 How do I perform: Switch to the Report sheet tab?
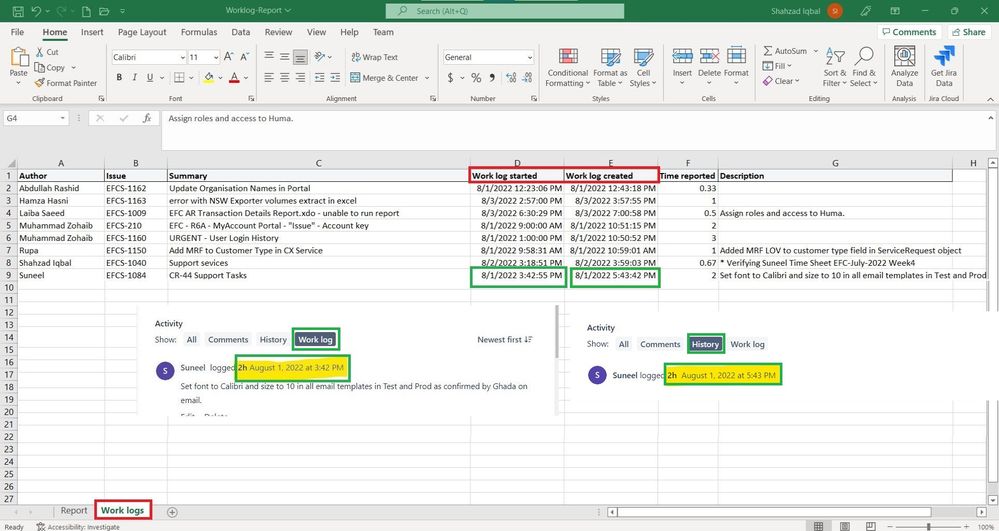click(74, 511)
